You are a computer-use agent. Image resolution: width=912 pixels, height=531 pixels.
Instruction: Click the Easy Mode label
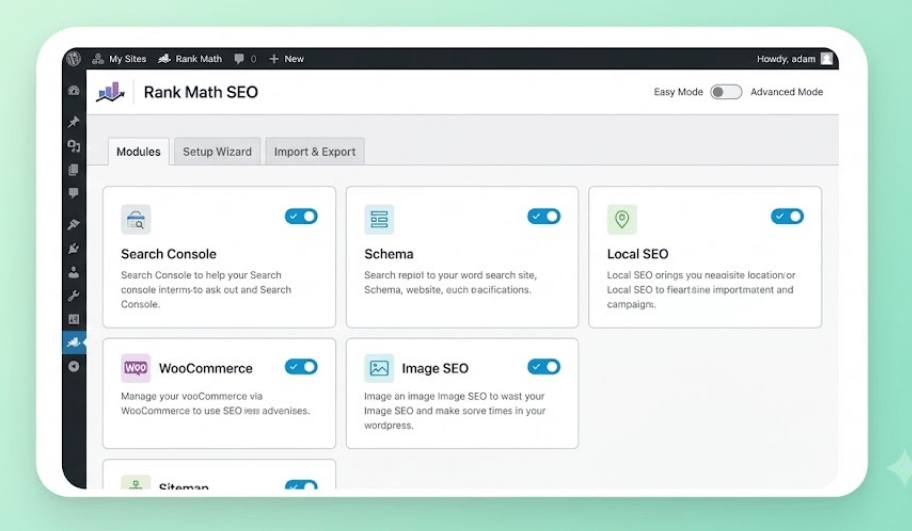point(678,92)
